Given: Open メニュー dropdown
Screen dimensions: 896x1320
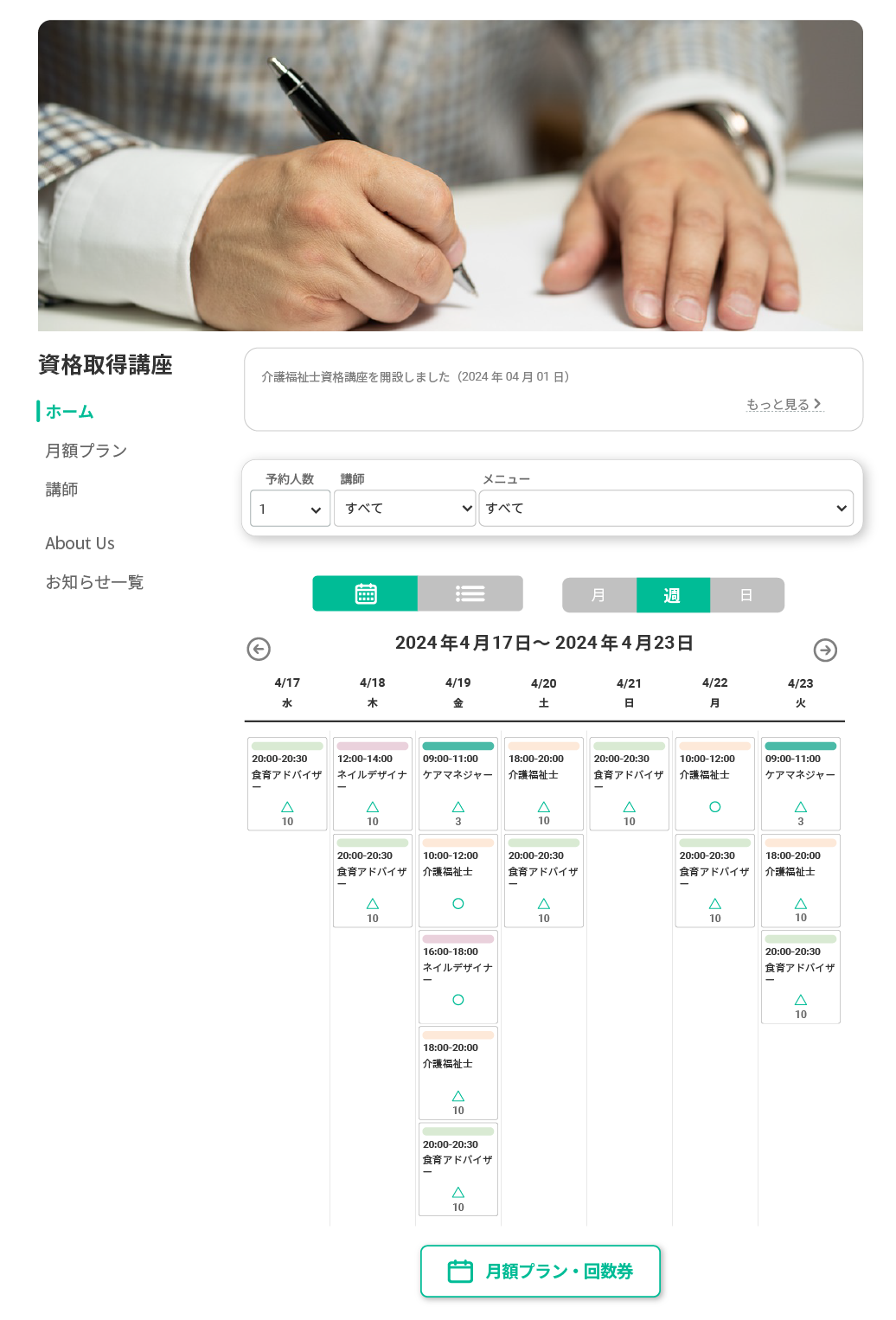Looking at the screenshot, I should pyautogui.click(x=666, y=509).
